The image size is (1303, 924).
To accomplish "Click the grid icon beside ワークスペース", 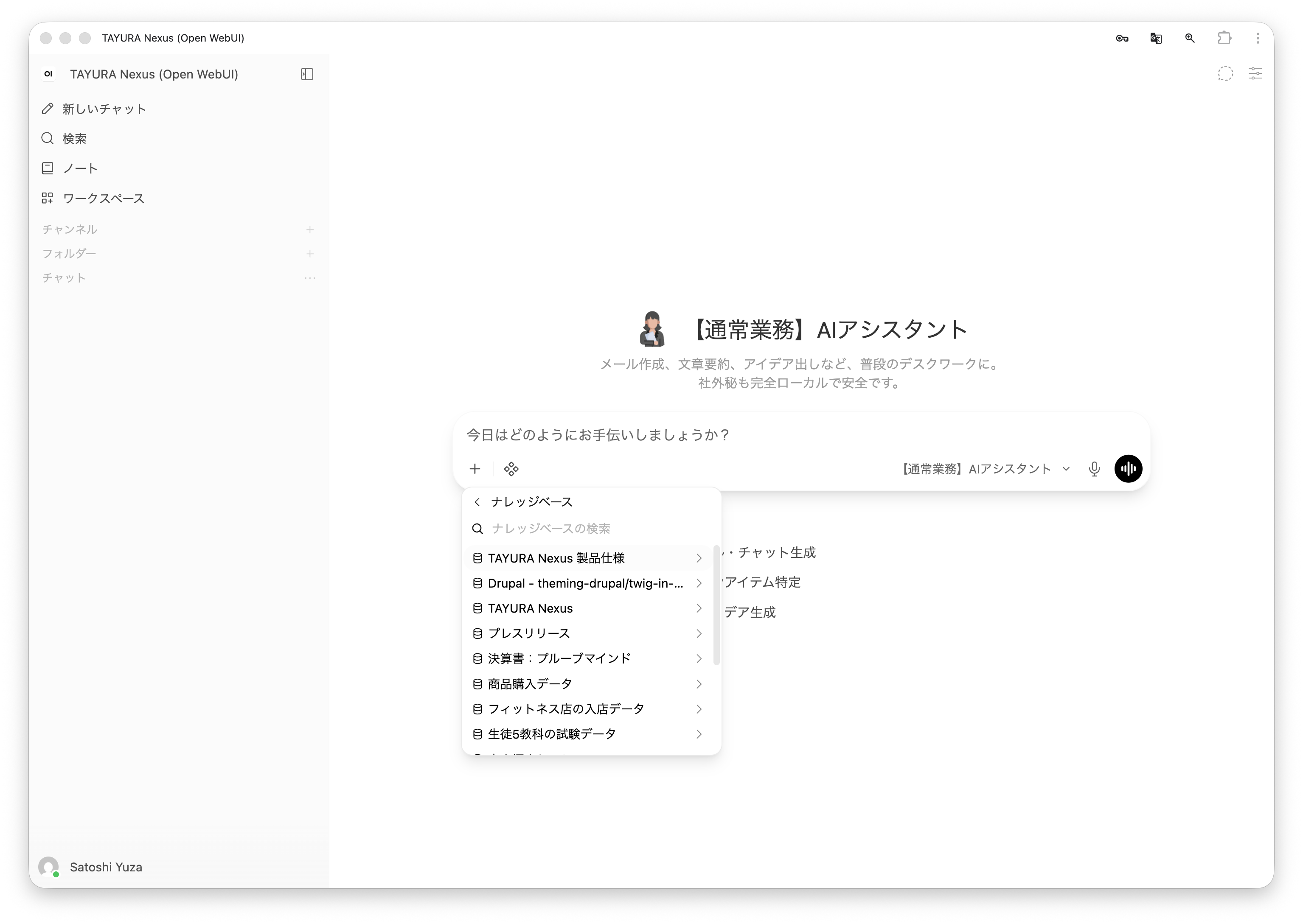I will pyautogui.click(x=47, y=198).
